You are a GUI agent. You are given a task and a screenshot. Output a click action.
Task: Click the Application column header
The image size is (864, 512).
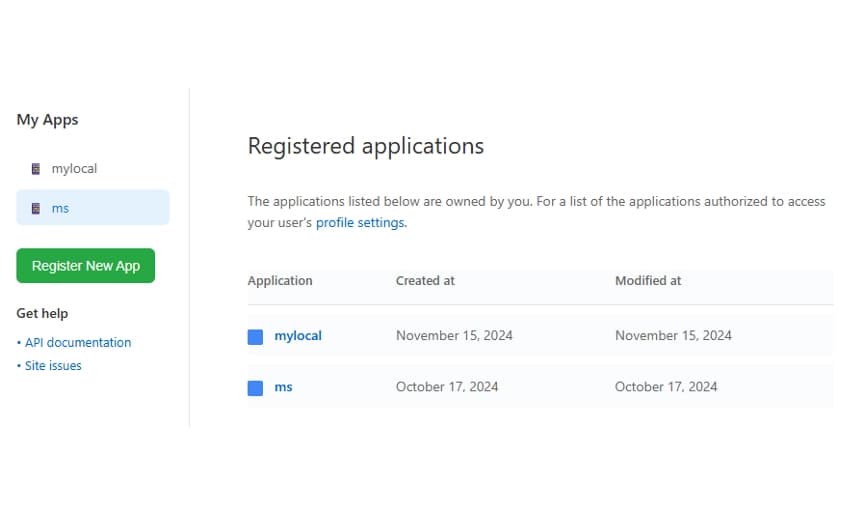280,281
